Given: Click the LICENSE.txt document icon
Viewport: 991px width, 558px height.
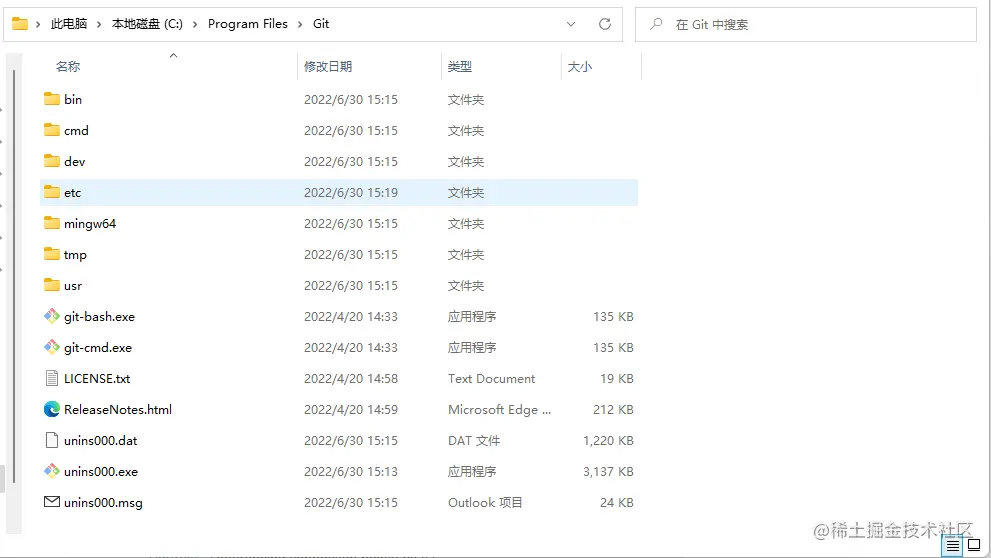Looking at the screenshot, I should [x=52, y=378].
